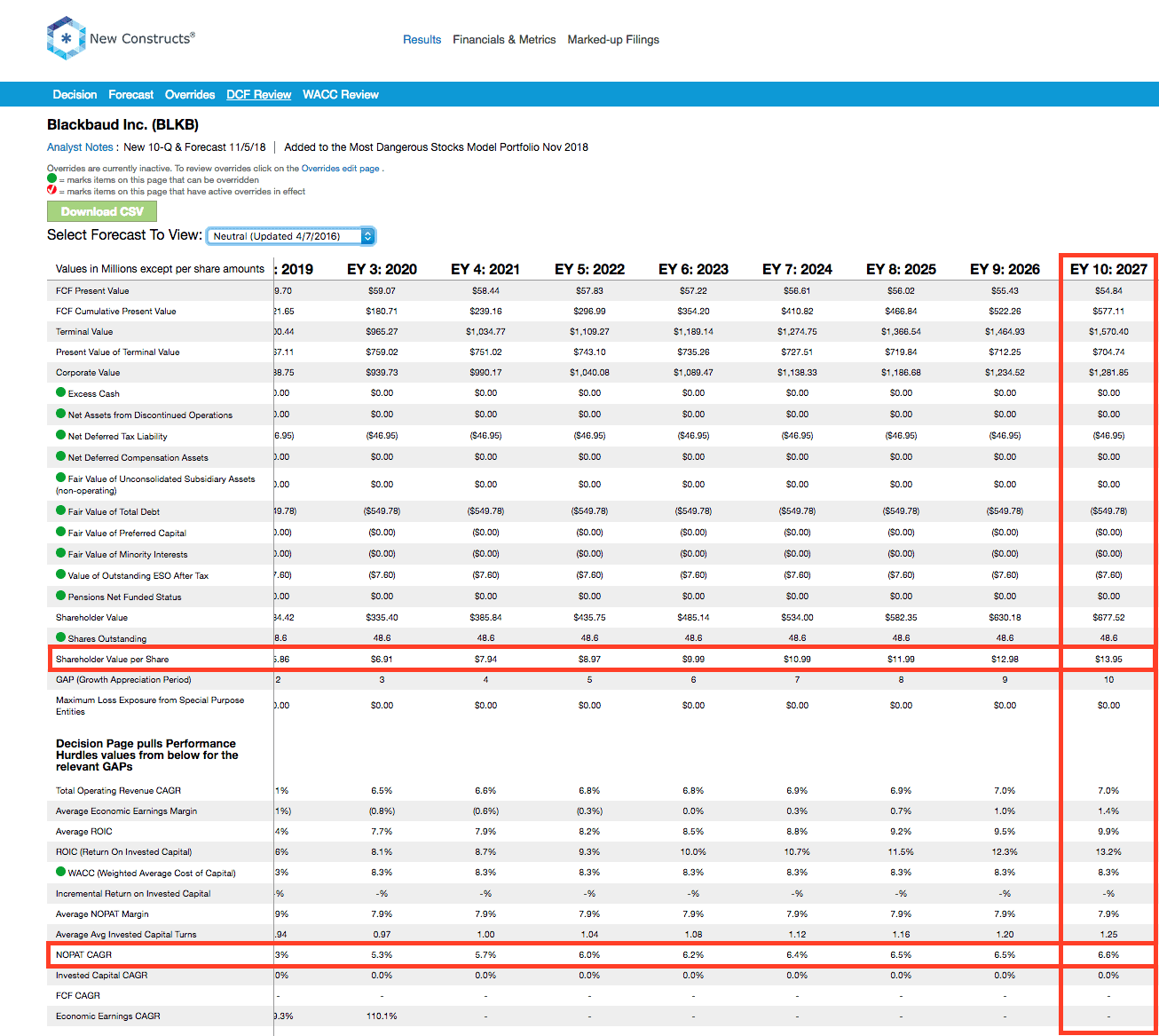Image resolution: width=1159 pixels, height=1036 pixels.
Task: Click the Invested Capital CAGR row label
Action: pyautogui.click(x=101, y=976)
